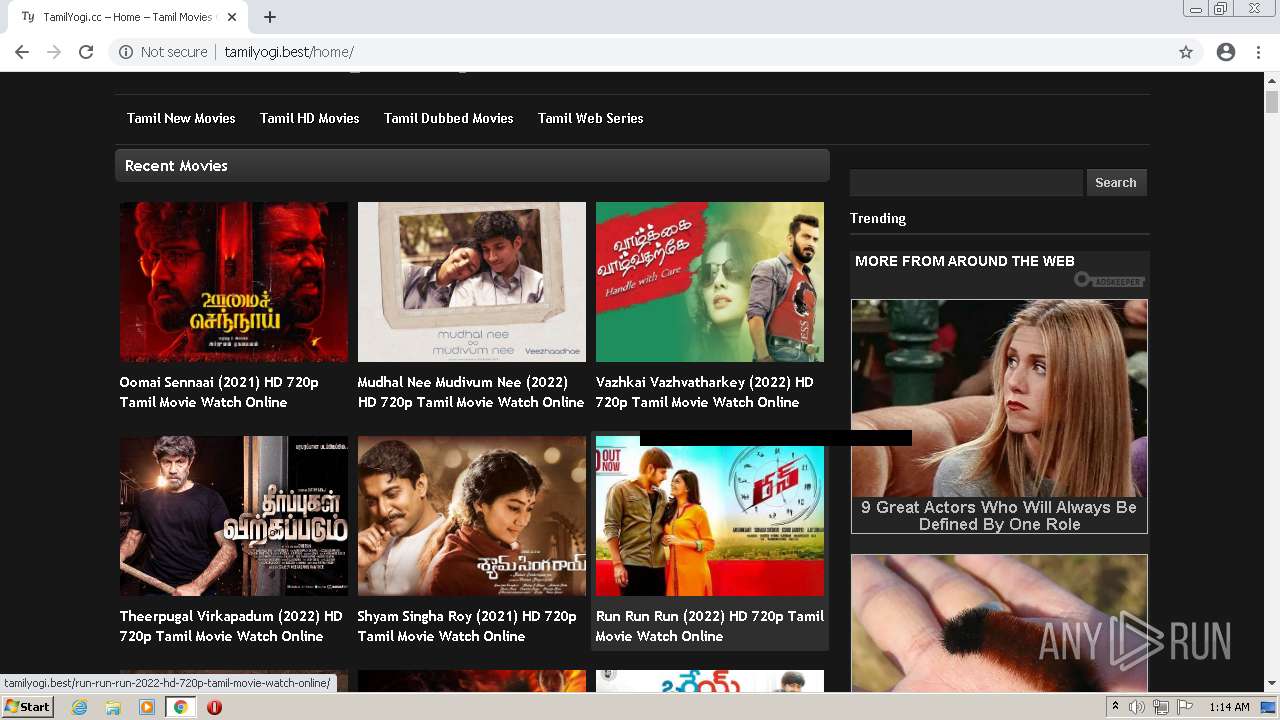Click the AdsKeeper logo
This screenshot has width=1280, height=720.
click(1109, 280)
